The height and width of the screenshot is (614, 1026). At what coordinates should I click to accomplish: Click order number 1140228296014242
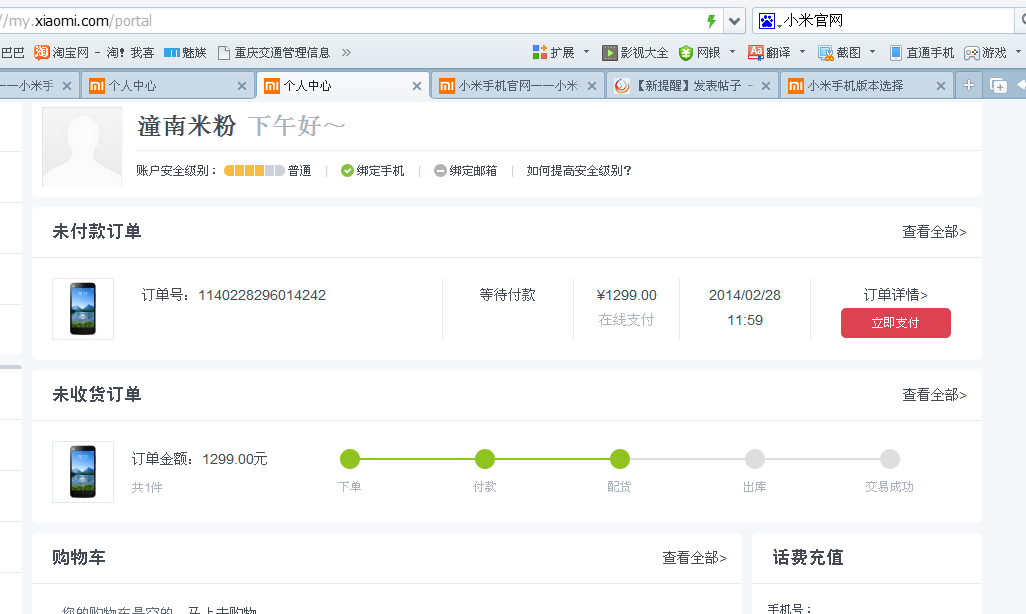262,295
